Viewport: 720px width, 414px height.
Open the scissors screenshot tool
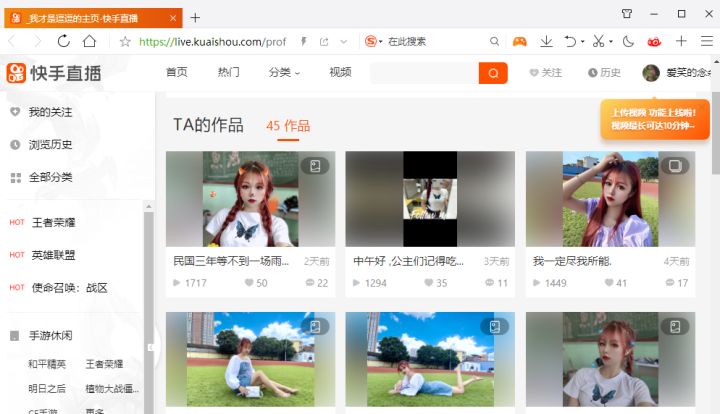pos(597,41)
